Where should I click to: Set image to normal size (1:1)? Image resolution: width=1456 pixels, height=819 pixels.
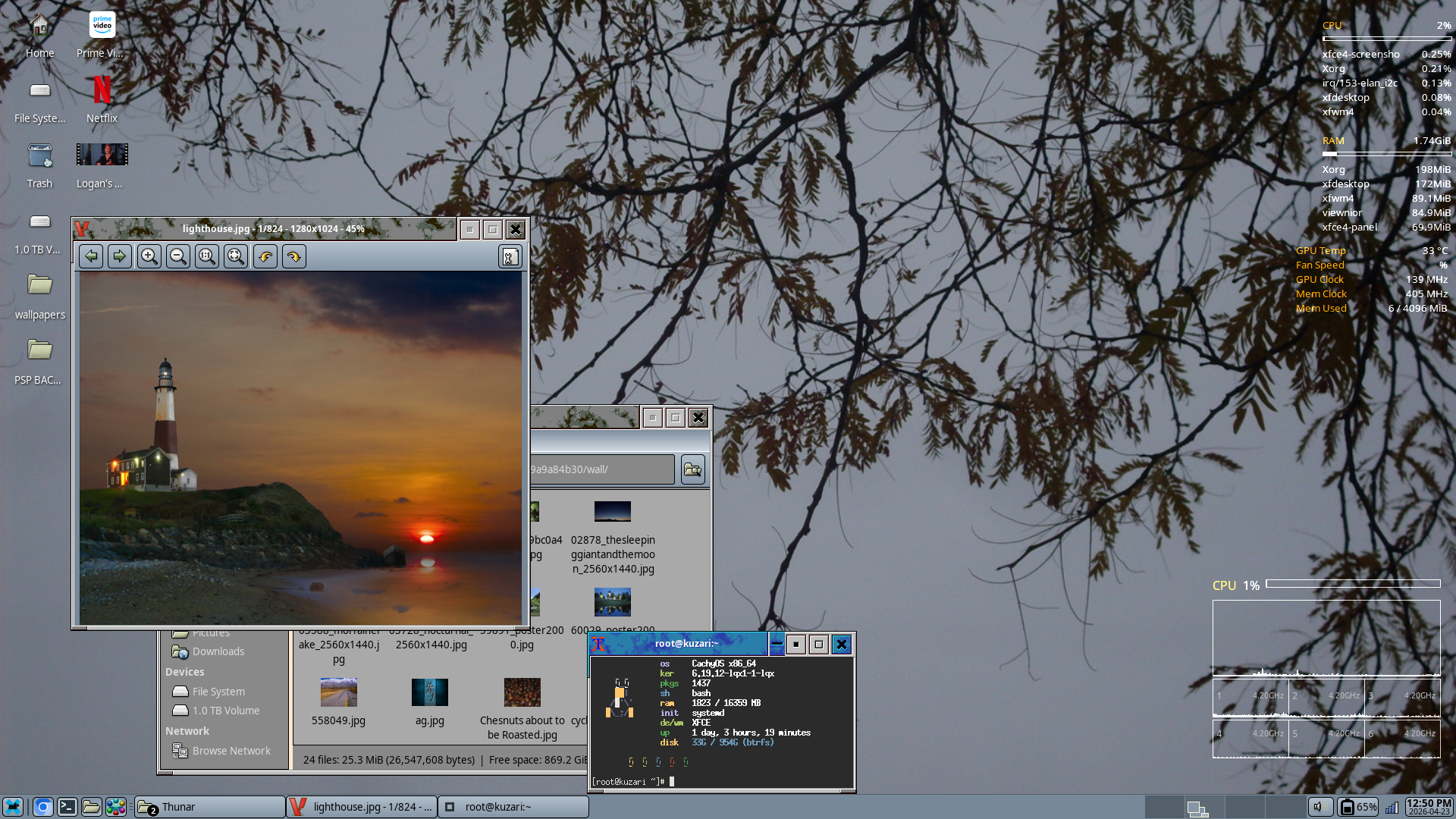[x=207, y=256]
